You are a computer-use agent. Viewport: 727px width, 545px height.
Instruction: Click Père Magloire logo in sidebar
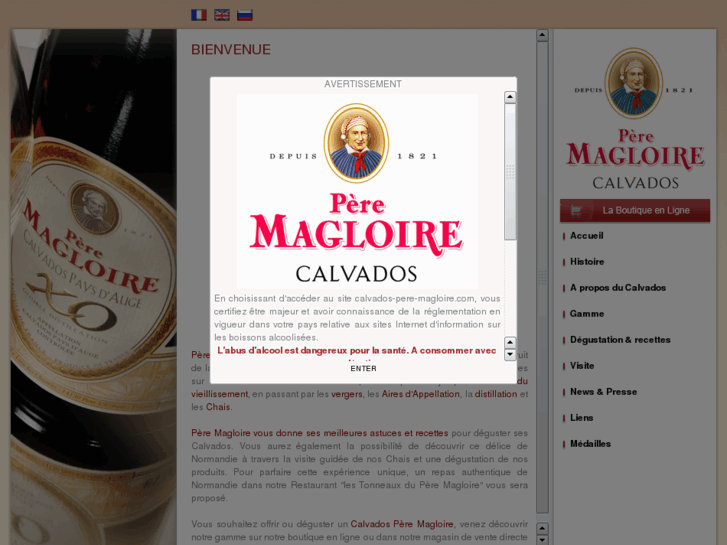pyautogui.click(x=635, y=118)
